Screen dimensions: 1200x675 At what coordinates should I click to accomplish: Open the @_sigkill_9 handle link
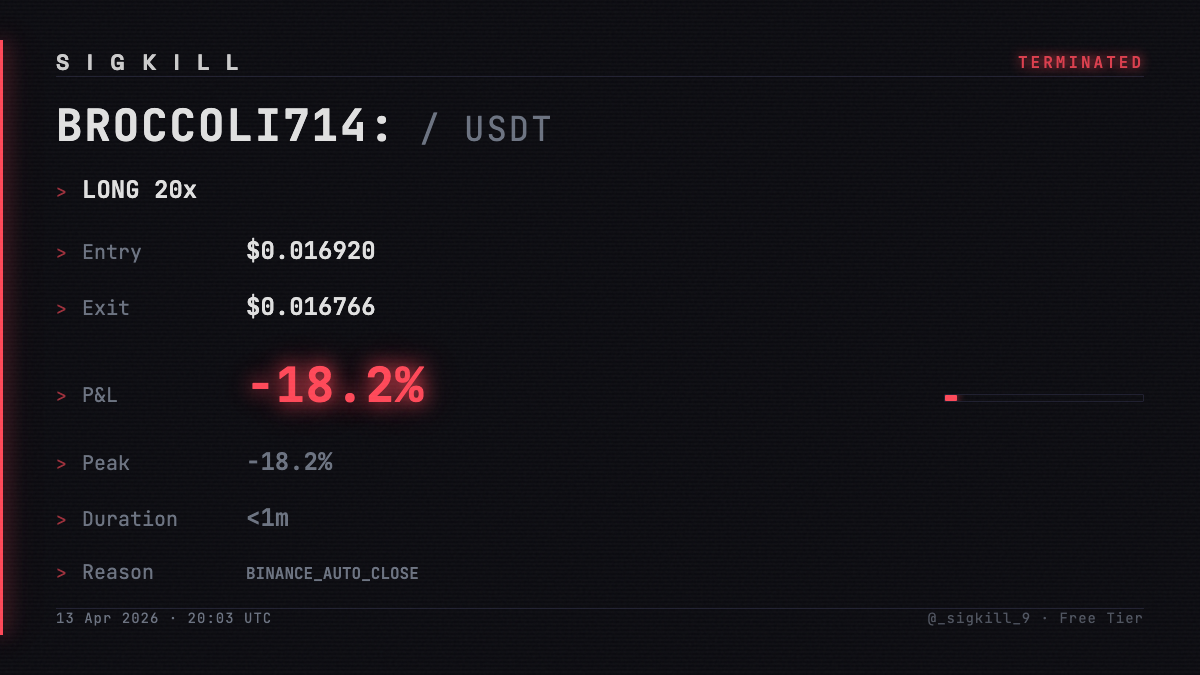pos(978,619)
